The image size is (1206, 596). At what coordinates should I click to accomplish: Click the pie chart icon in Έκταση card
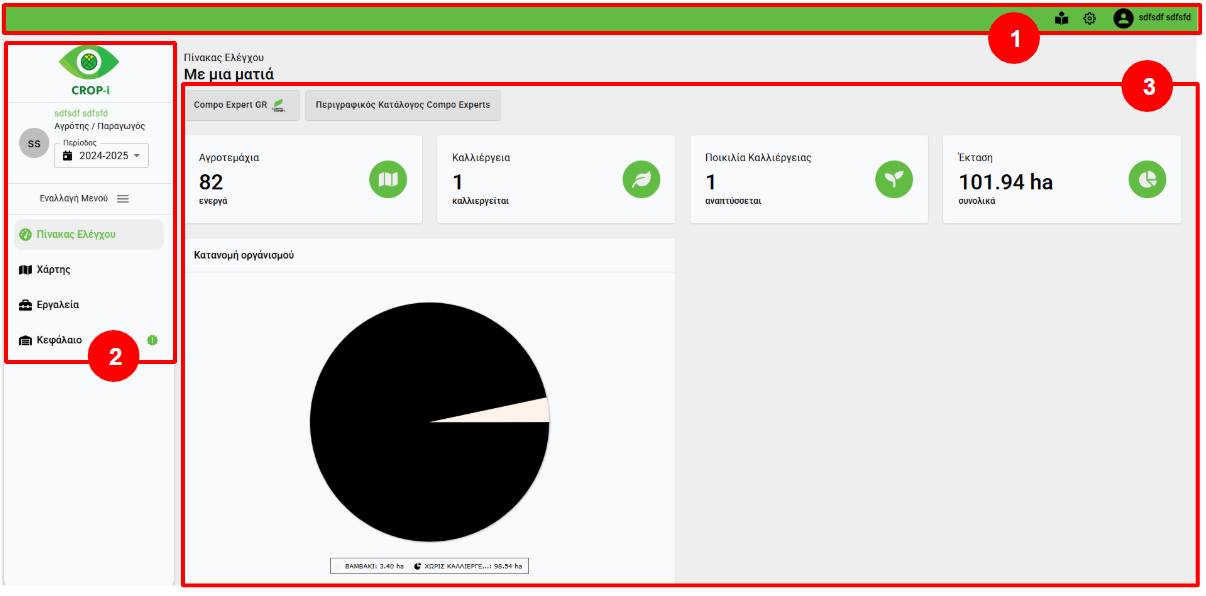[1147, 180]
